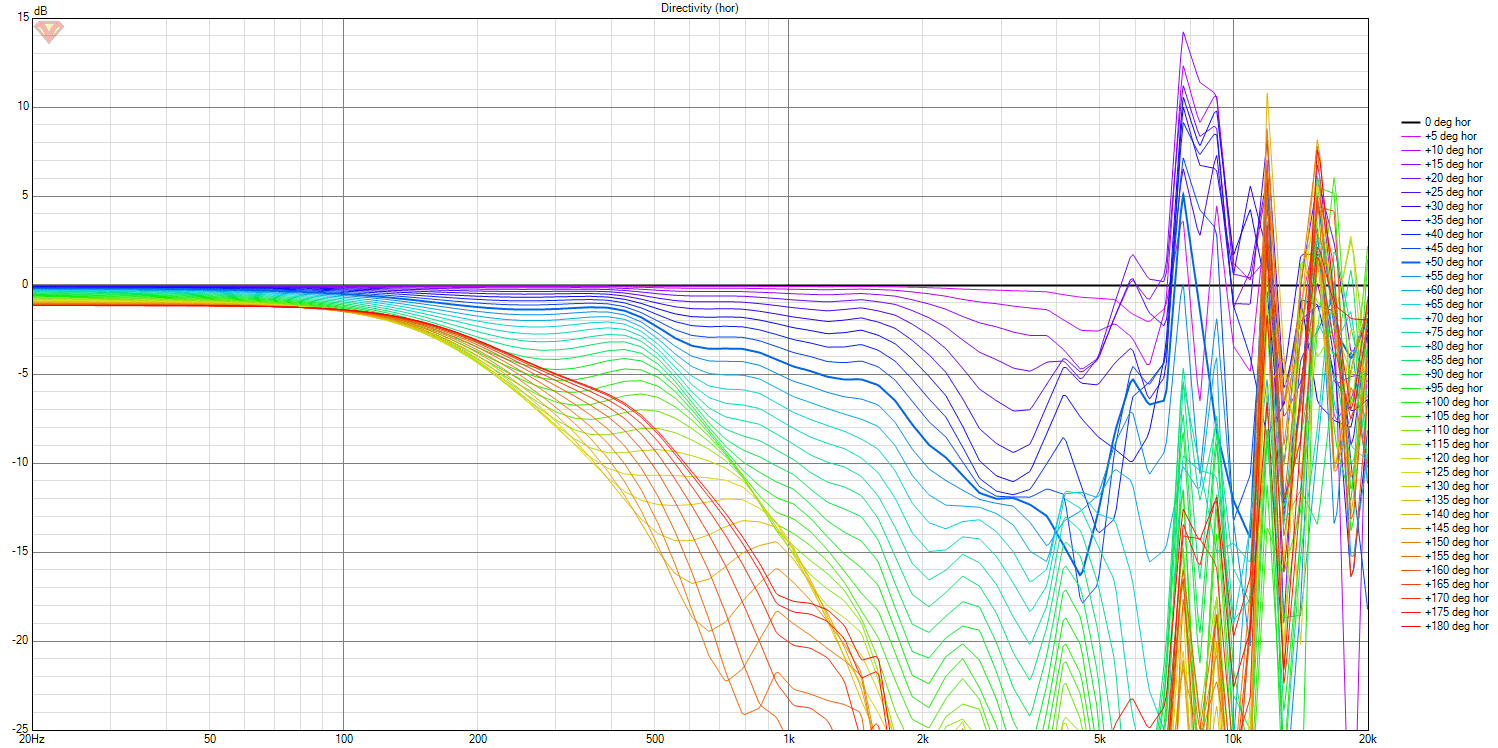The image size is (1498, 748).
Task: Select the Directivity (hor) chart title
Action: [x=700, y=8]
